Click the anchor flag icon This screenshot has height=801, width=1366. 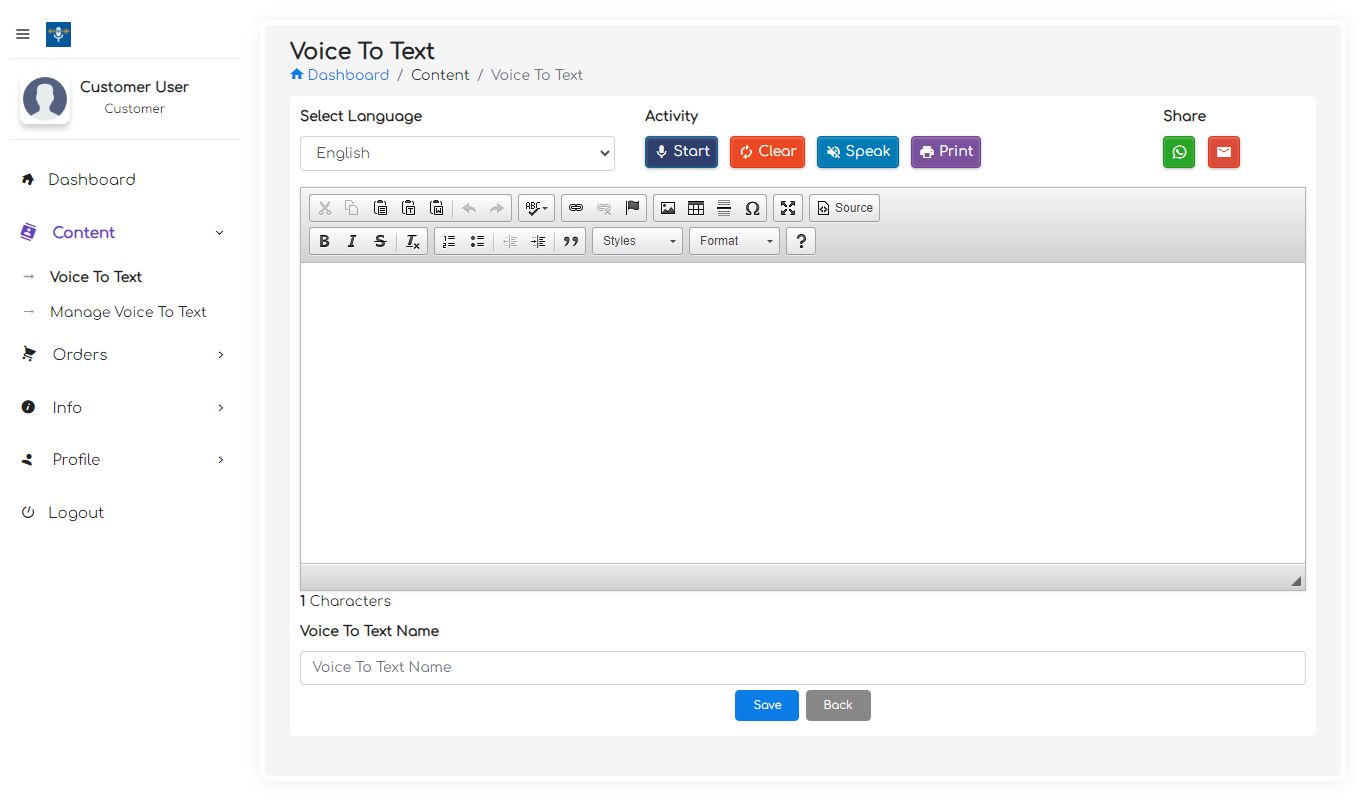click(x=632, y=208)
